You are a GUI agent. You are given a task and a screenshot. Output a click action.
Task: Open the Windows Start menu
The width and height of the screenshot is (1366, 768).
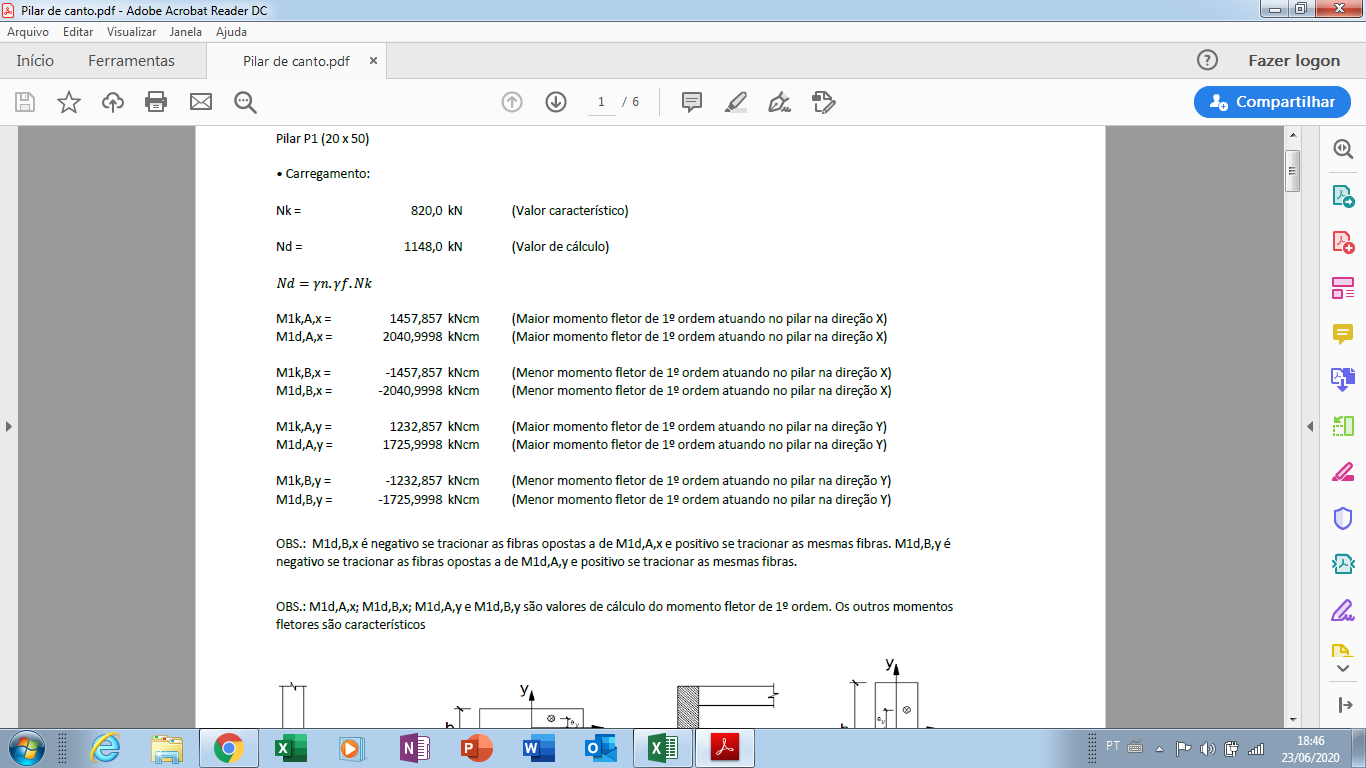pyautogui.click(x=26, y=748)
